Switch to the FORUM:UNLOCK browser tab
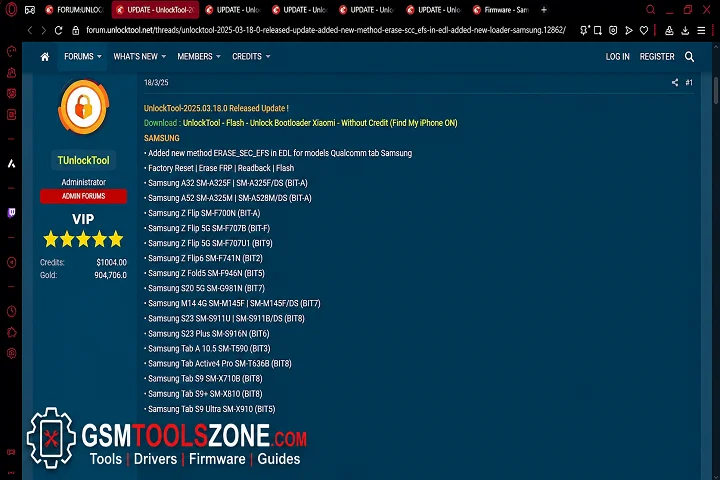The height and width of the screenshot is (480, 720). pos(75,10)
